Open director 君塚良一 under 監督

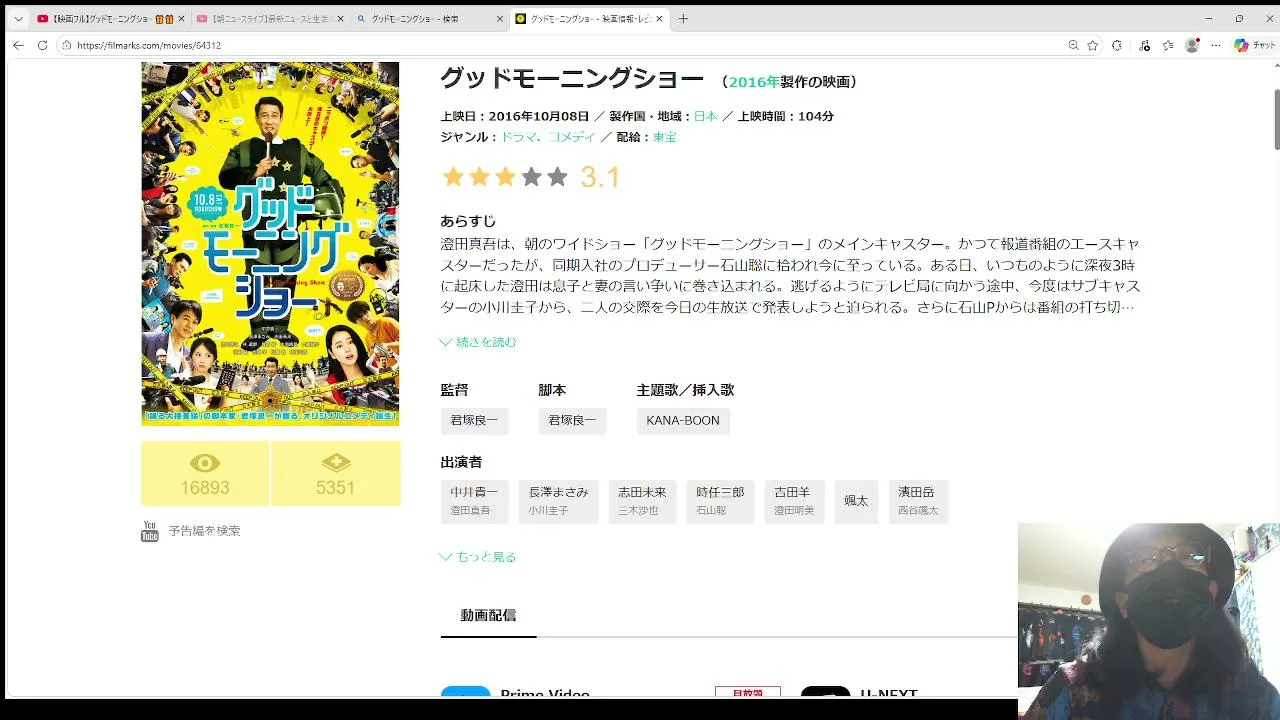click(474, 421)
